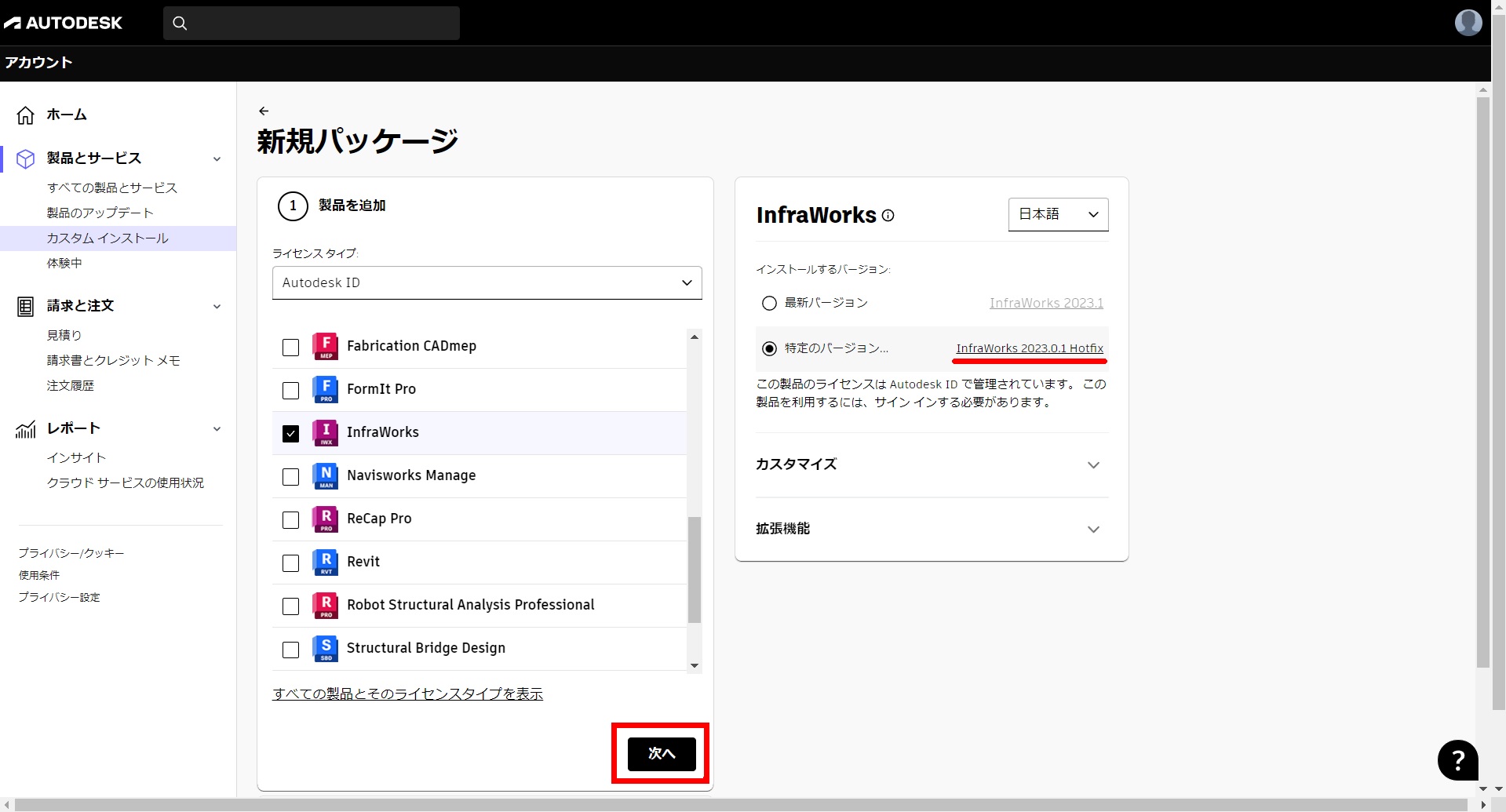1506x812 pixels.
Task: Go back with the left arrow
Action: point(264,111)
